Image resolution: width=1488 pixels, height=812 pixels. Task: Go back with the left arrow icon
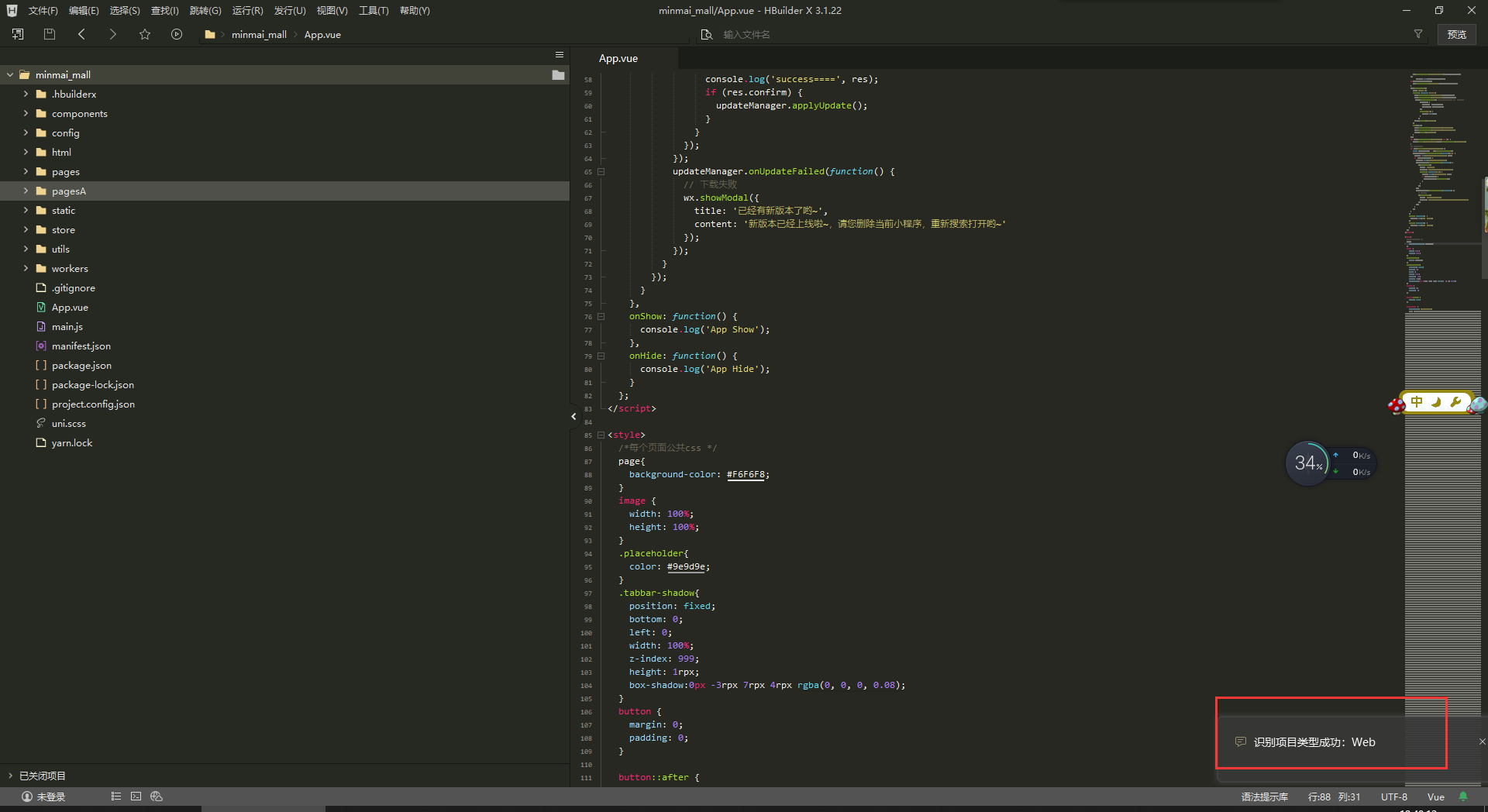pyautogui.click(x=81, y=34)
